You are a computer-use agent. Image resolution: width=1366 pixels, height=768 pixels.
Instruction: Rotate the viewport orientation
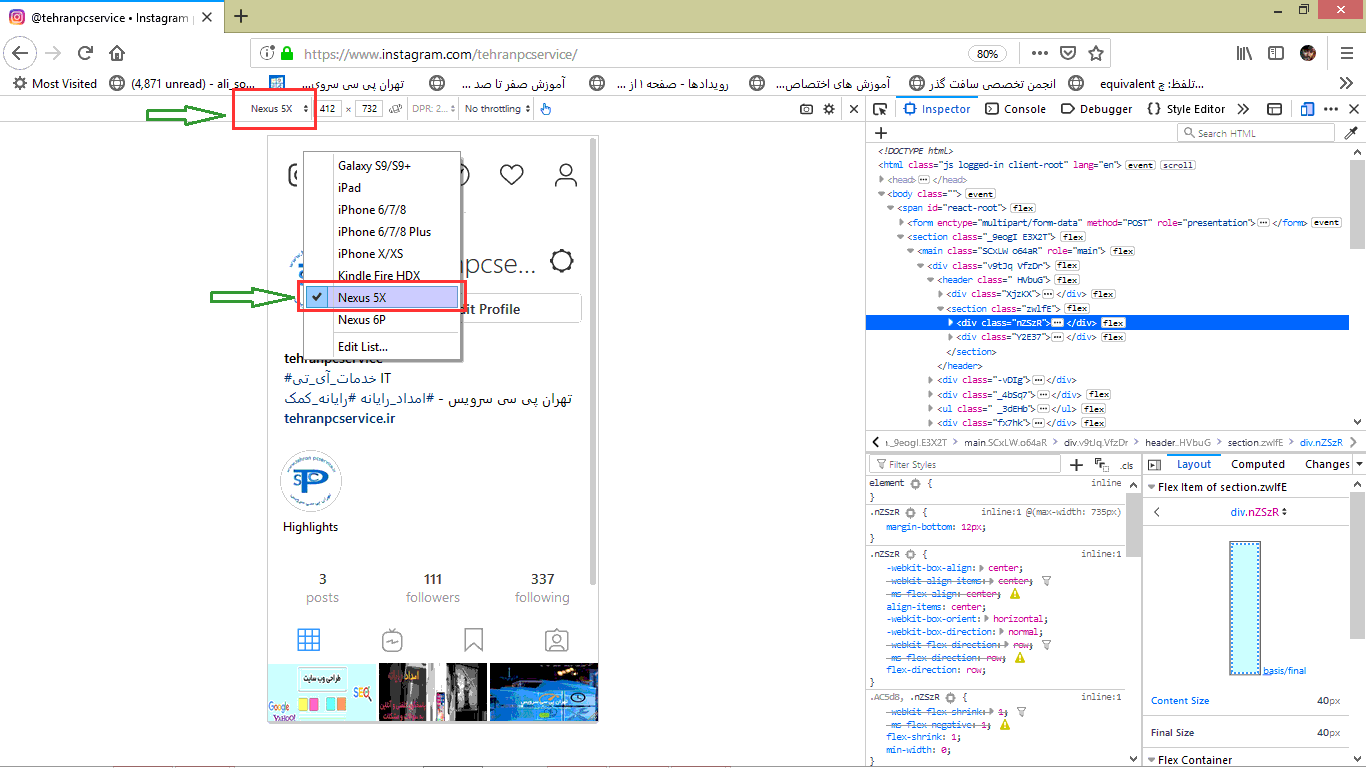point(396,109)
